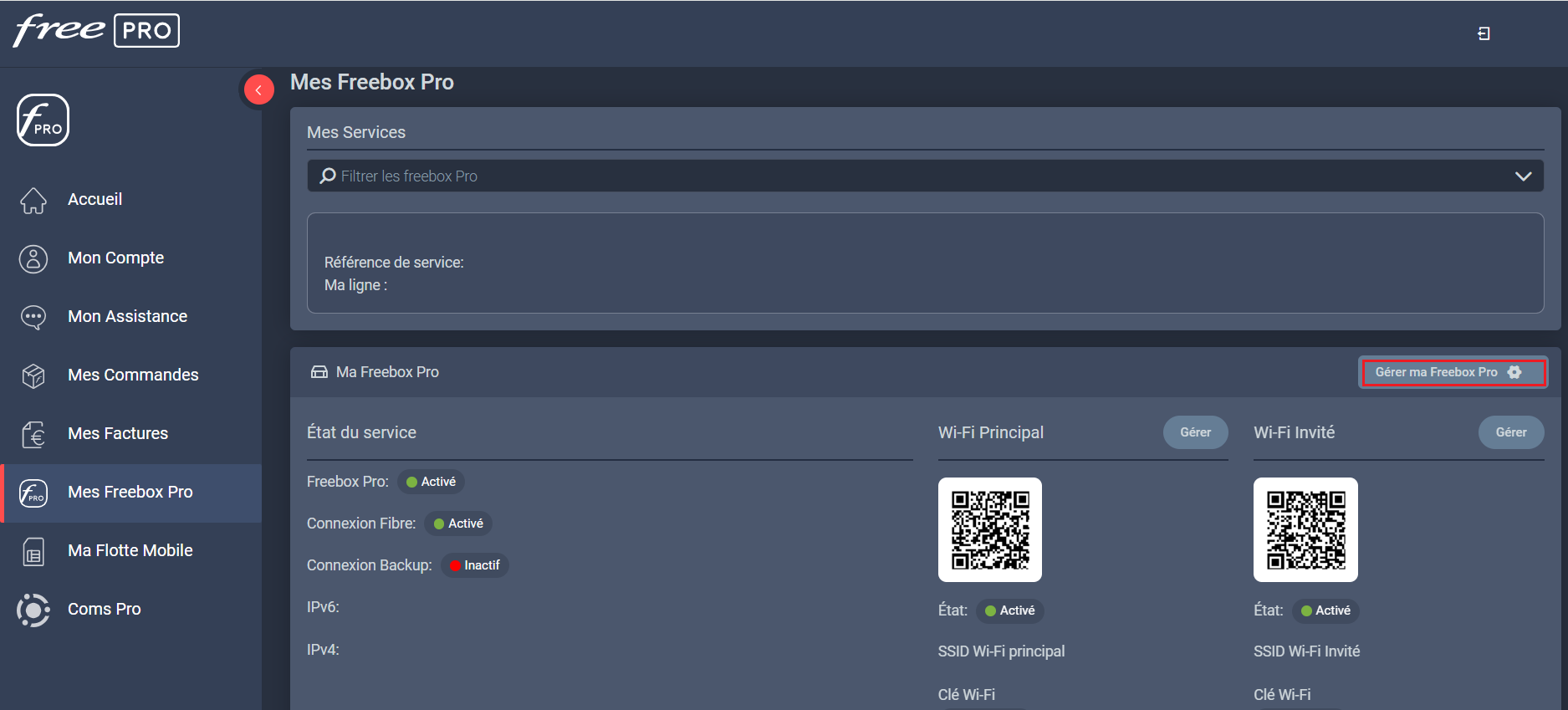Click Freebox Pro Activé status badge

431,482
